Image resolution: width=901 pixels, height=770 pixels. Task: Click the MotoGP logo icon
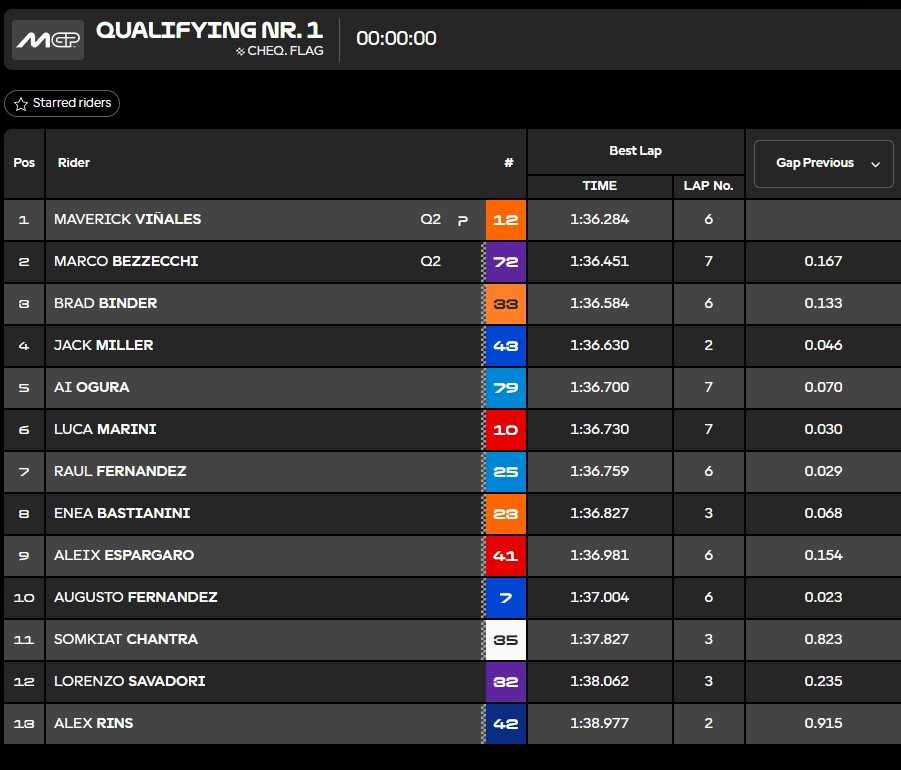(48, 39)
